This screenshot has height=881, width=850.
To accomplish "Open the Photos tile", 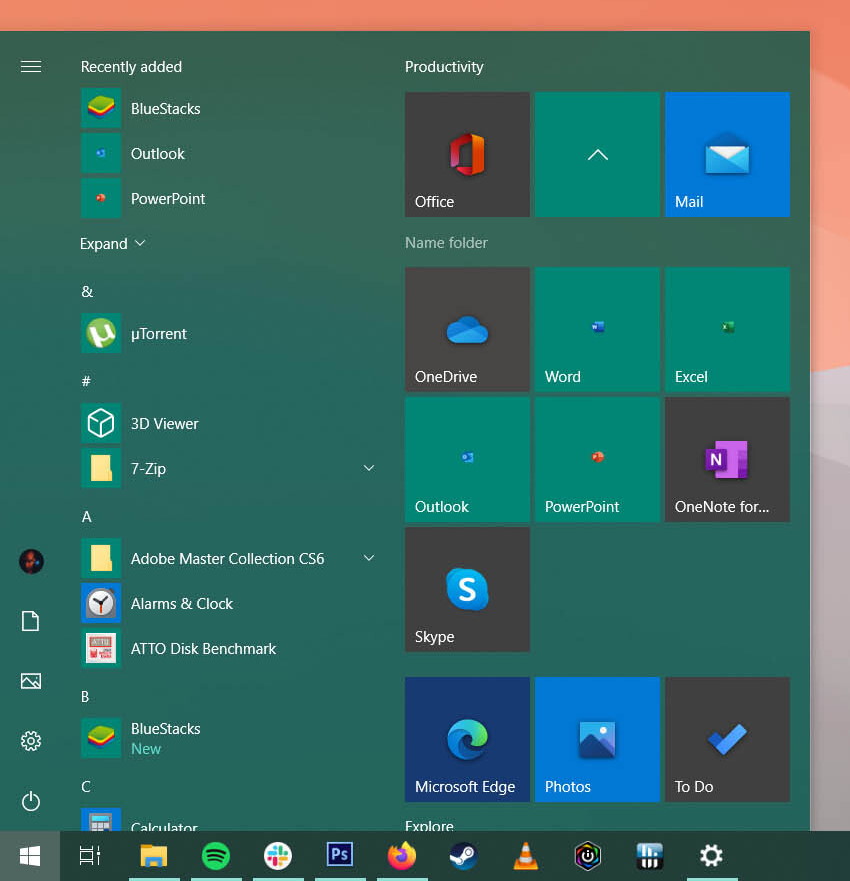I will pyautogui.click(x=597, y=739).
